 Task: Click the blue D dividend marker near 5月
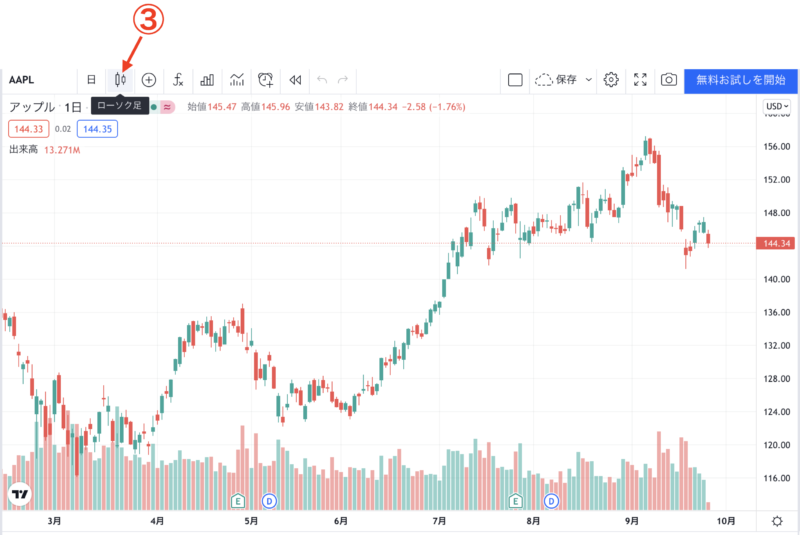pyautogui.click(x=269, y=500)
